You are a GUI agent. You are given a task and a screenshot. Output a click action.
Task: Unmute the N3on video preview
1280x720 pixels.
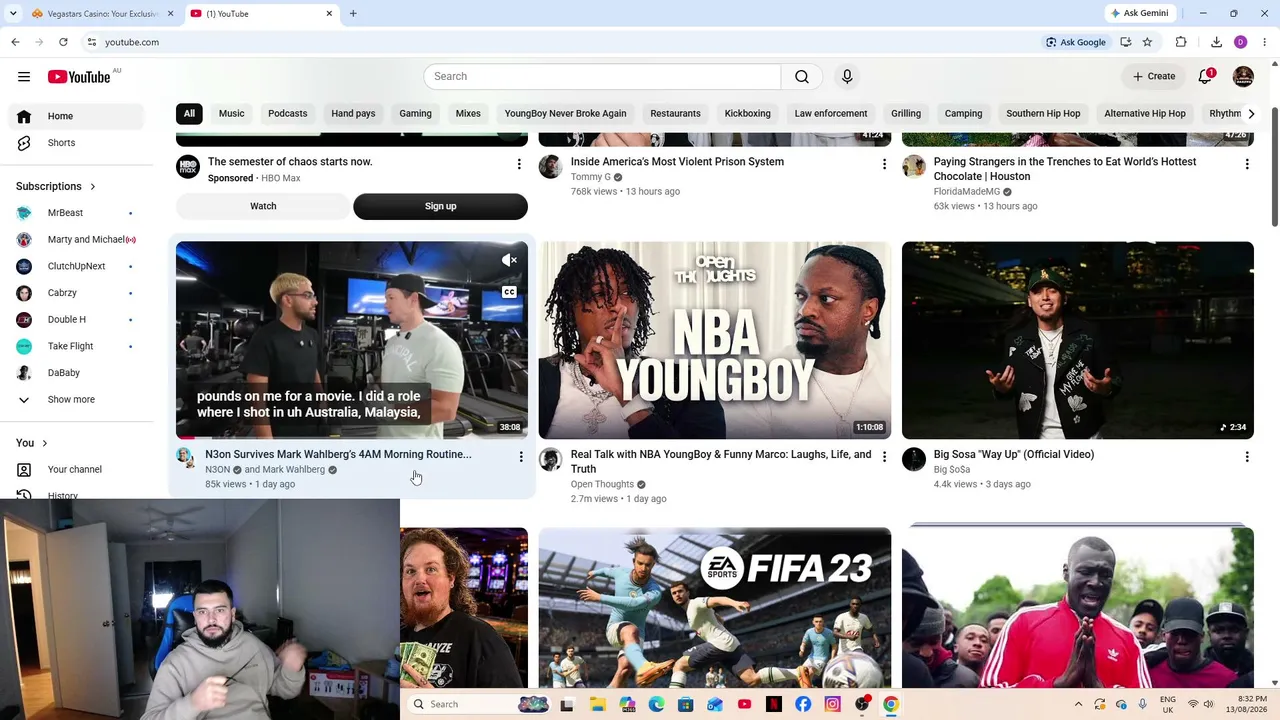pyautogui.click(x=509, y=261)
